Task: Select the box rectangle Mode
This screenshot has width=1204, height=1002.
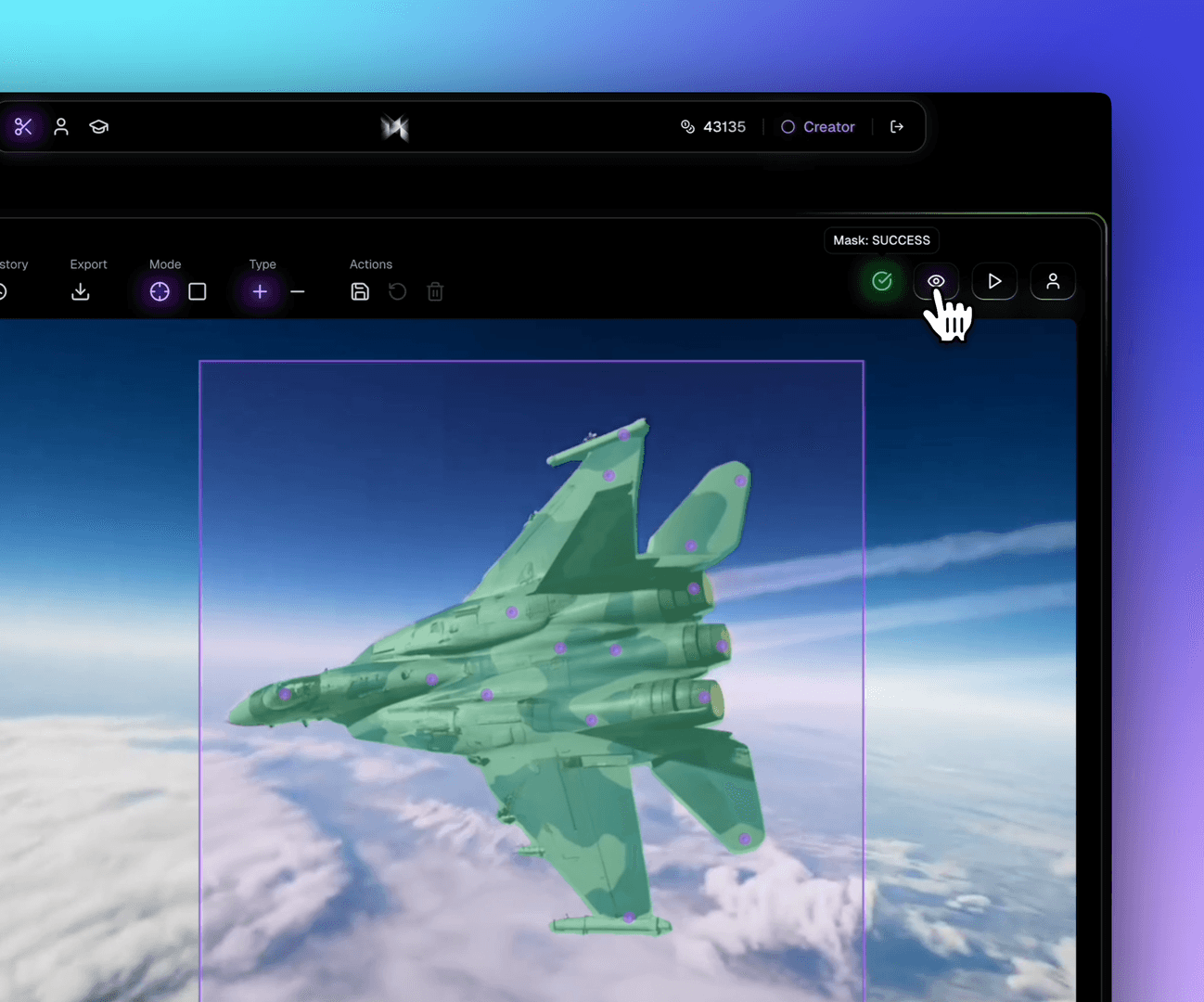Action: click(198, 291)
